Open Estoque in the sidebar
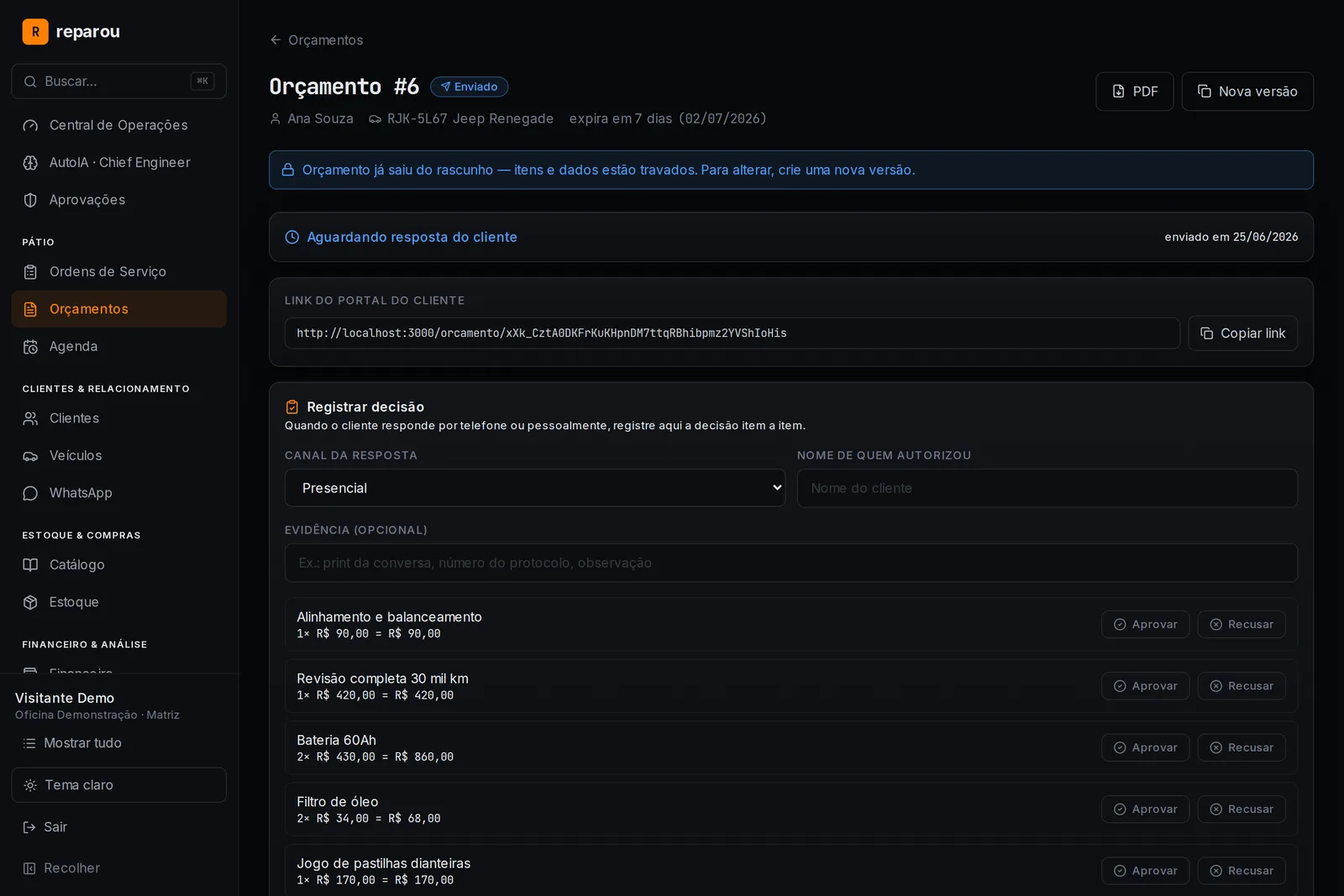Image resolution: width=1344 pixels, height=896 pixels. point(119,602)
